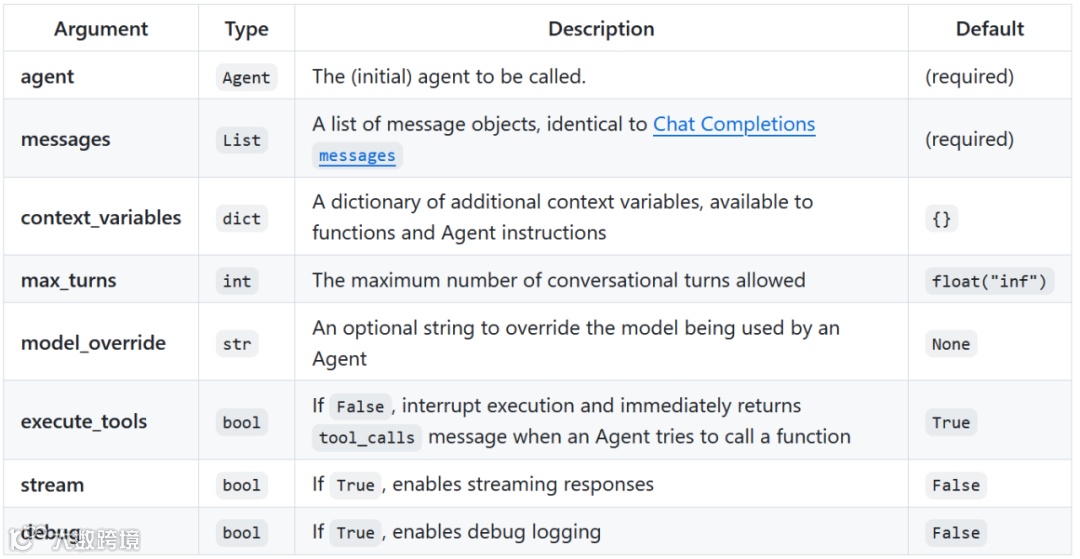Image resolution: width=1080 pixels, height=559 pixels.
Task: Click the Default column header
Action: tap(989, 29)
